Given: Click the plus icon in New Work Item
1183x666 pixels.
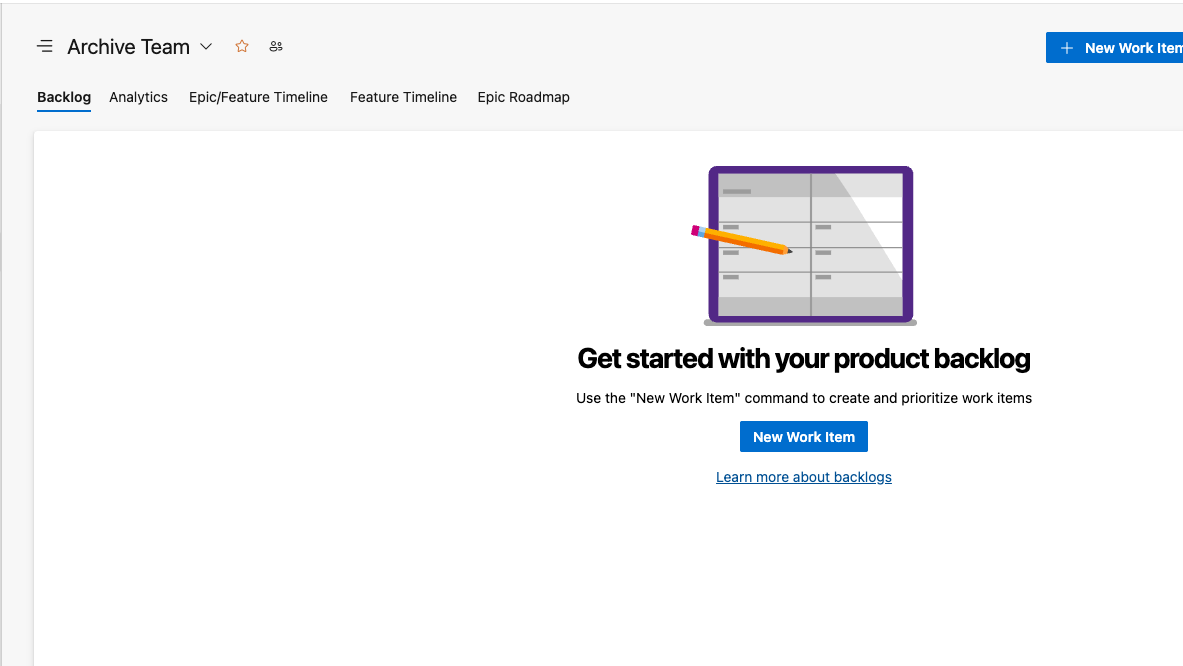Looking at the screenshot, I should pyautogui.click(x=1066, y=47).
